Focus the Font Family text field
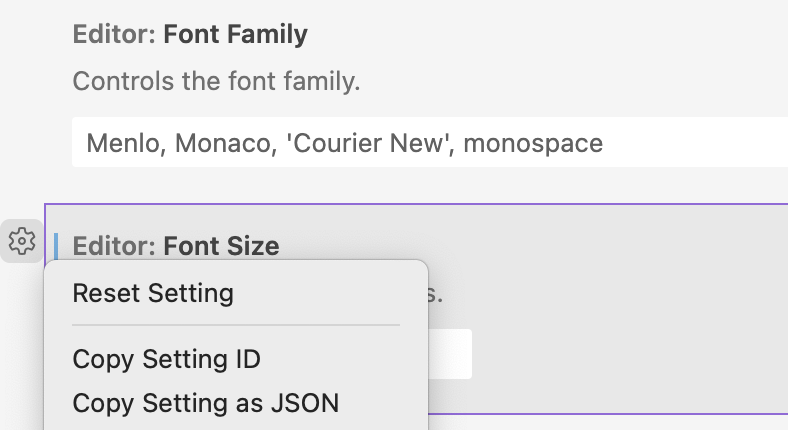 pos(430,143)
